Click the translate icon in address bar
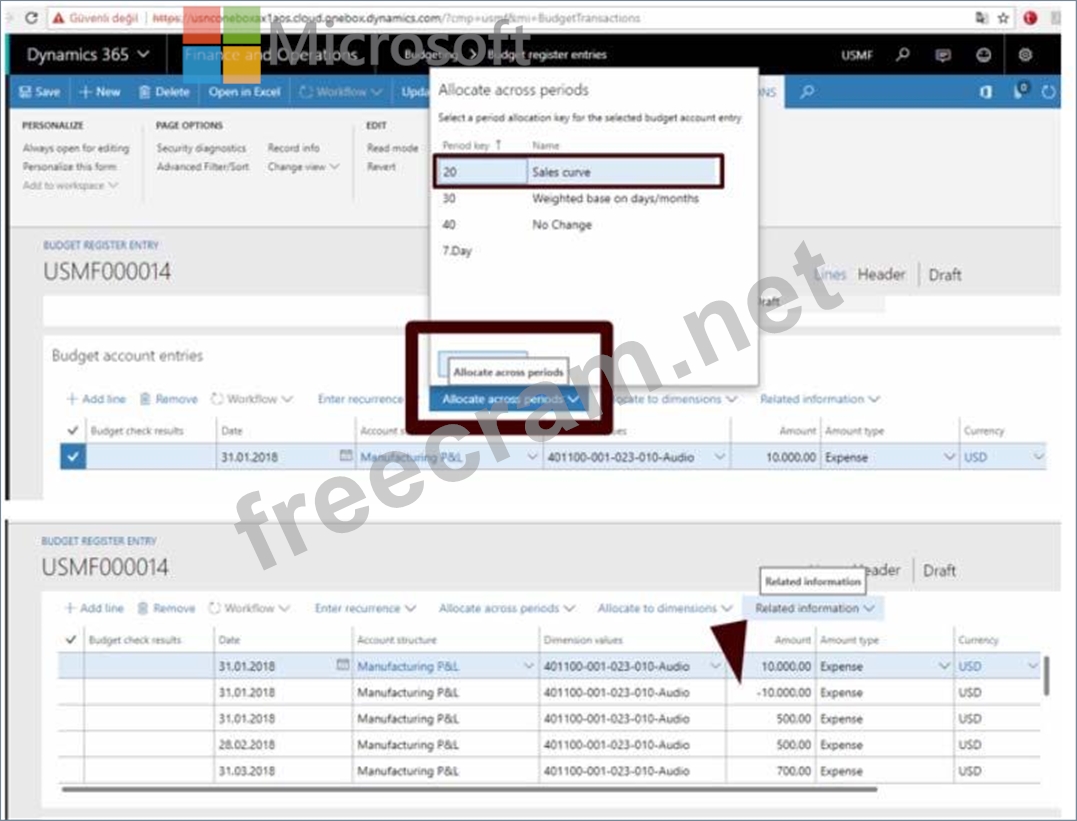This screenshot has width=1077, height=821. click(982, 19)
